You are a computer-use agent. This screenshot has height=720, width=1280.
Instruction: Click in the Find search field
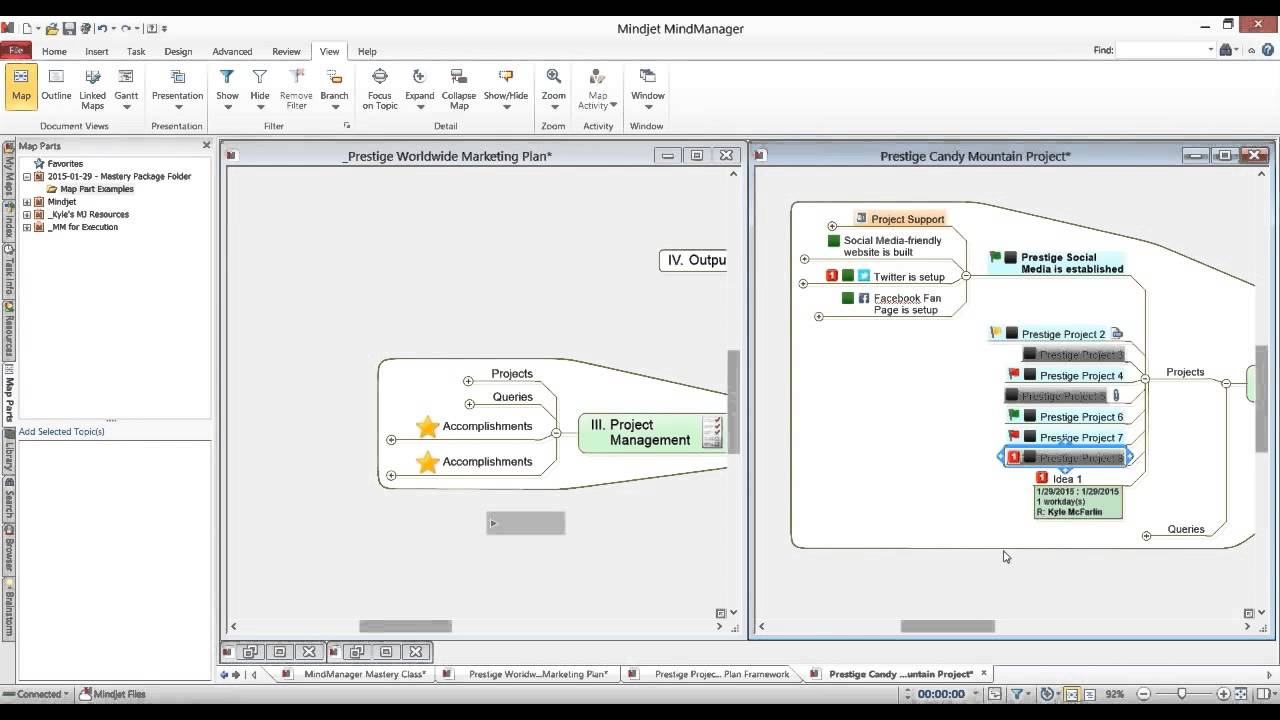pos(1161,50)
